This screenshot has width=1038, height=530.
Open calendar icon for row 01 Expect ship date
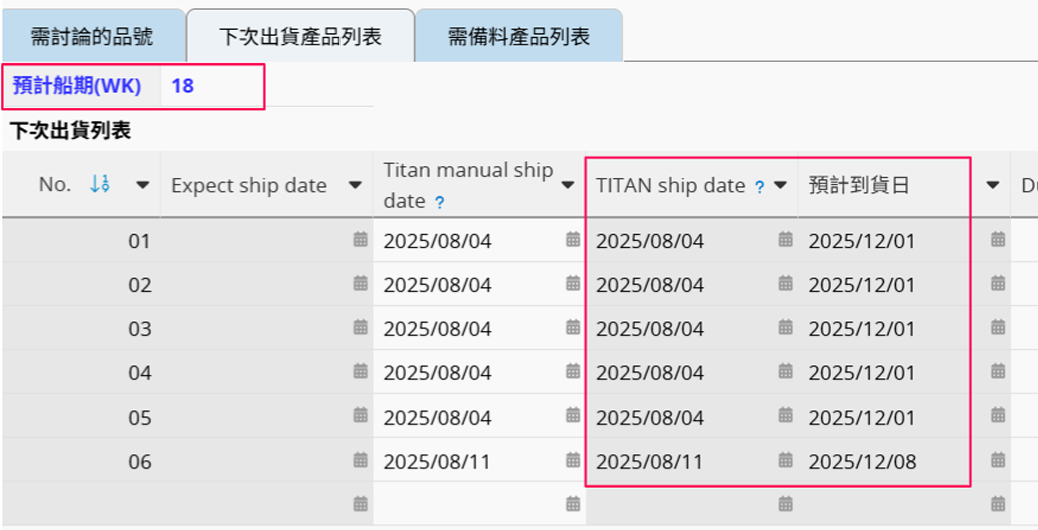(x=360, y=240)
